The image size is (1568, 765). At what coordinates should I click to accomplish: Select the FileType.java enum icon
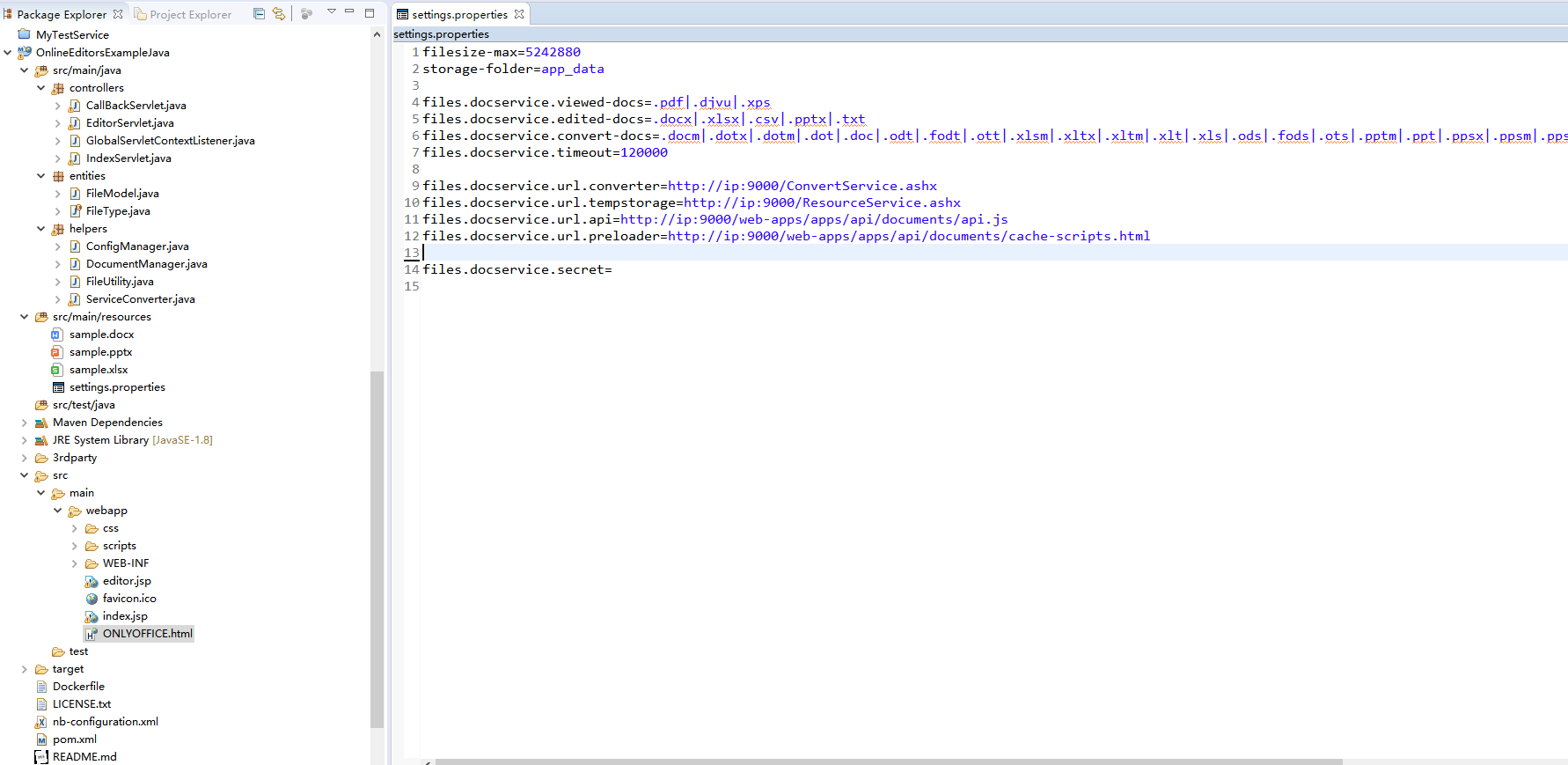(x=75, y=211)
